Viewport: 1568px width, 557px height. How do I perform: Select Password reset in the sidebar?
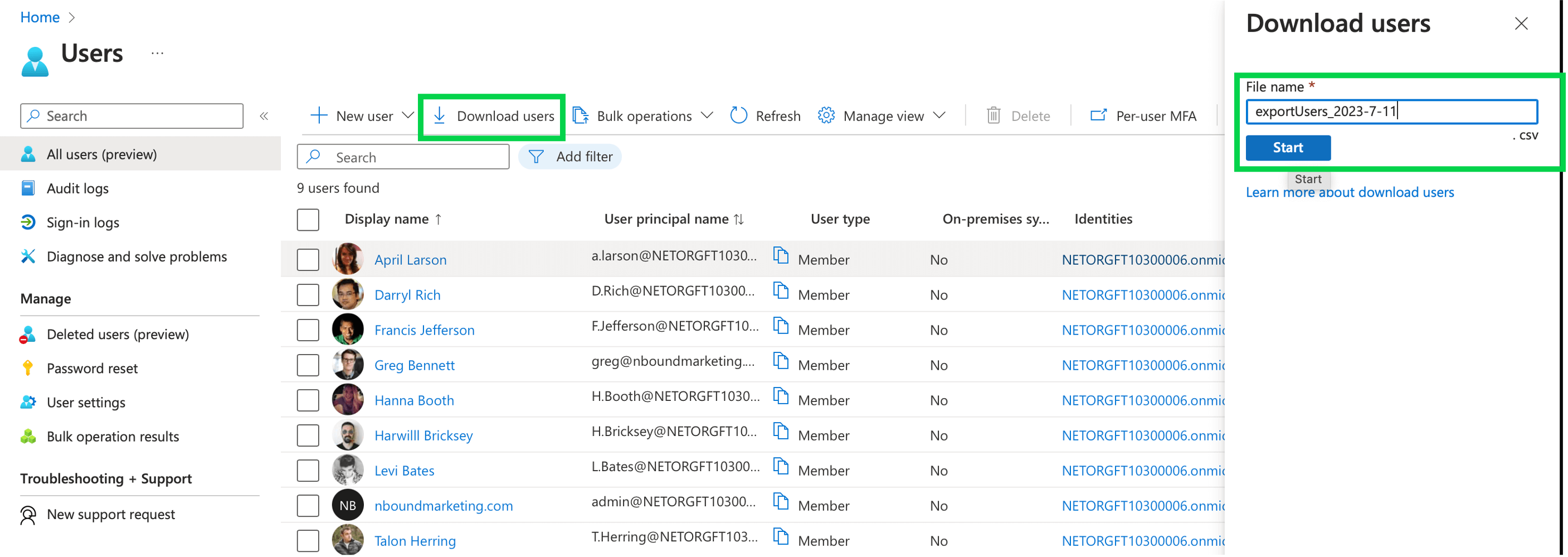(91, 367)
